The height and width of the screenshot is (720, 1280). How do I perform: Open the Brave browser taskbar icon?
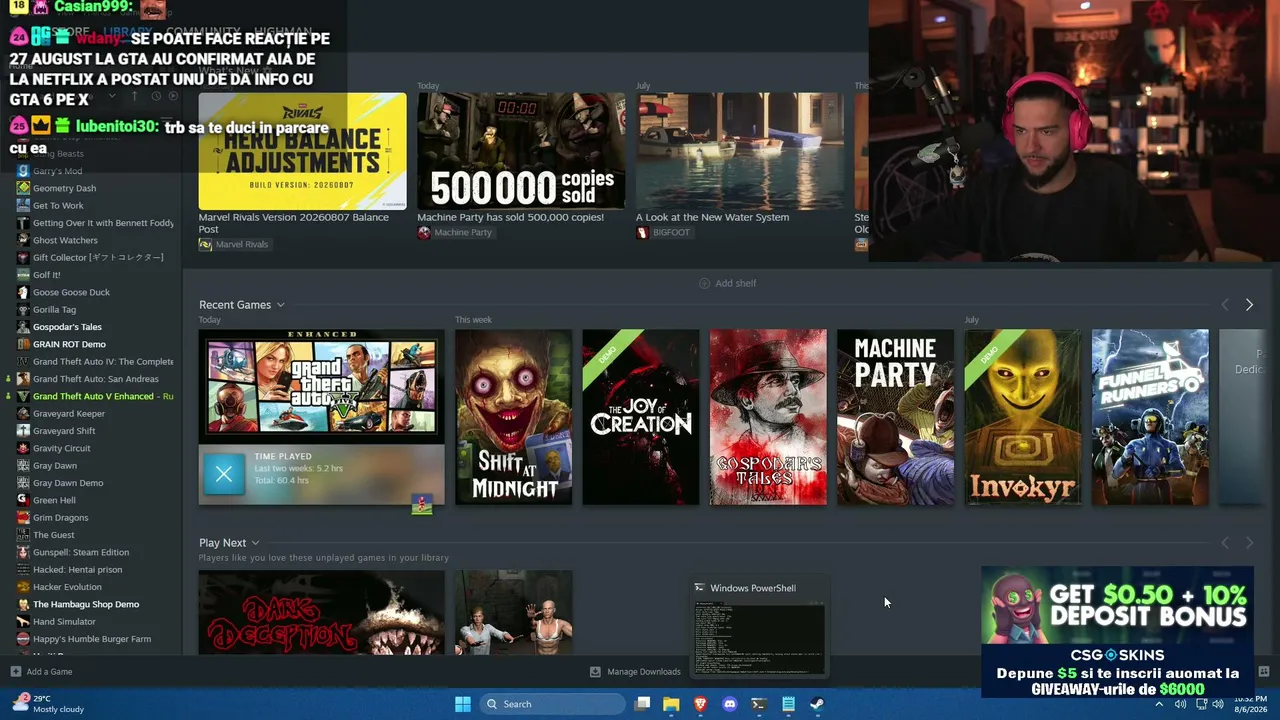700,704
